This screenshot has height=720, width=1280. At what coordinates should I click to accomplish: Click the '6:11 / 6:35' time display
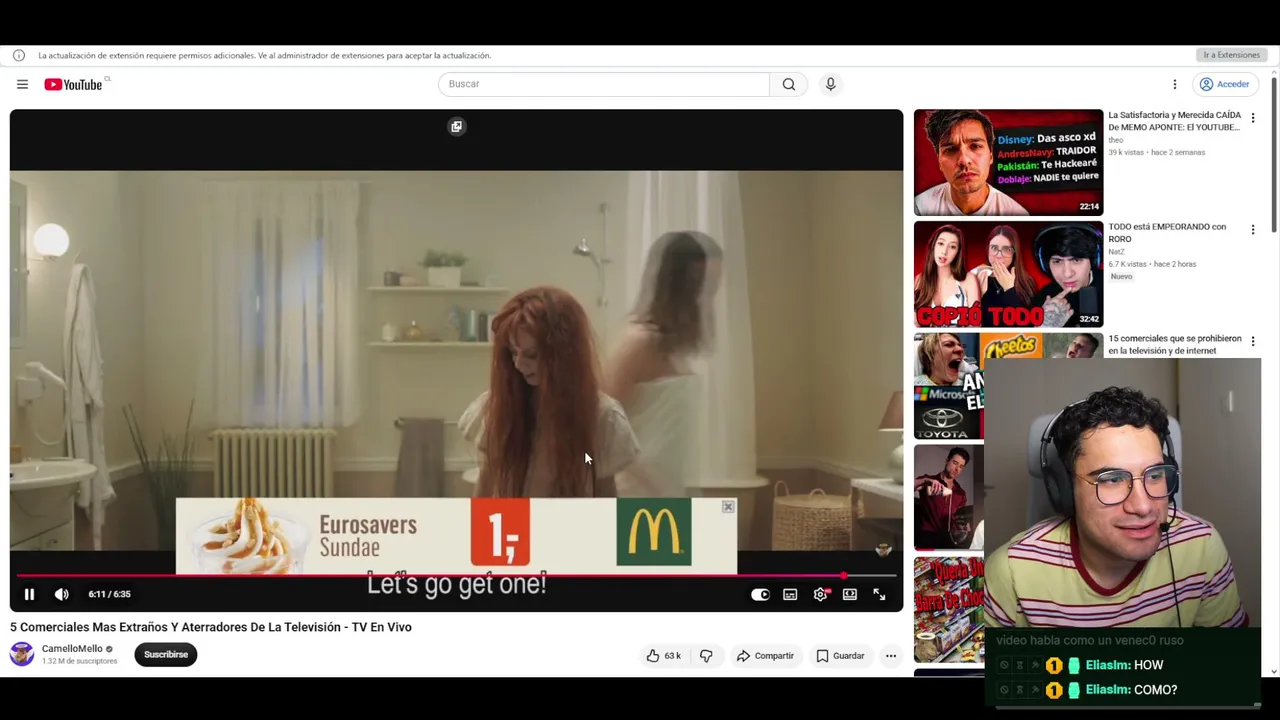click(x=109, y=594)
